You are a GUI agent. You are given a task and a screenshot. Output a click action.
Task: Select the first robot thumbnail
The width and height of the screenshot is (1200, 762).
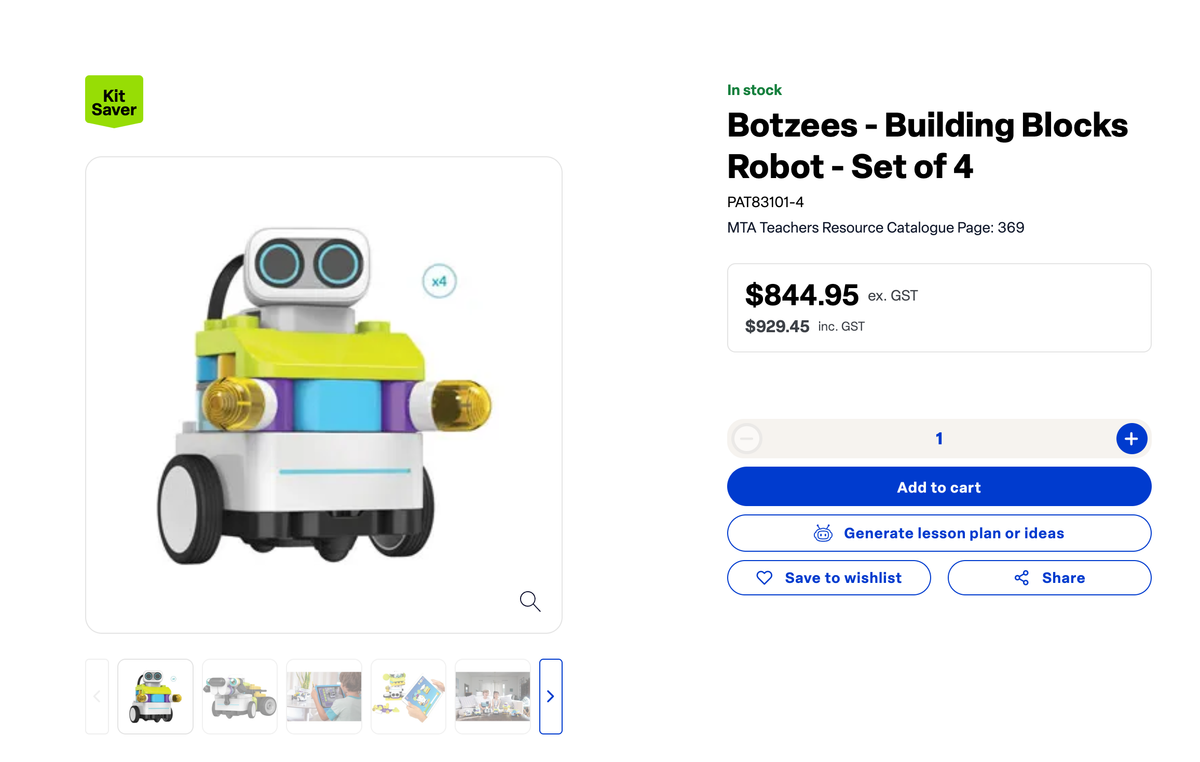click(x=155, y=696)
